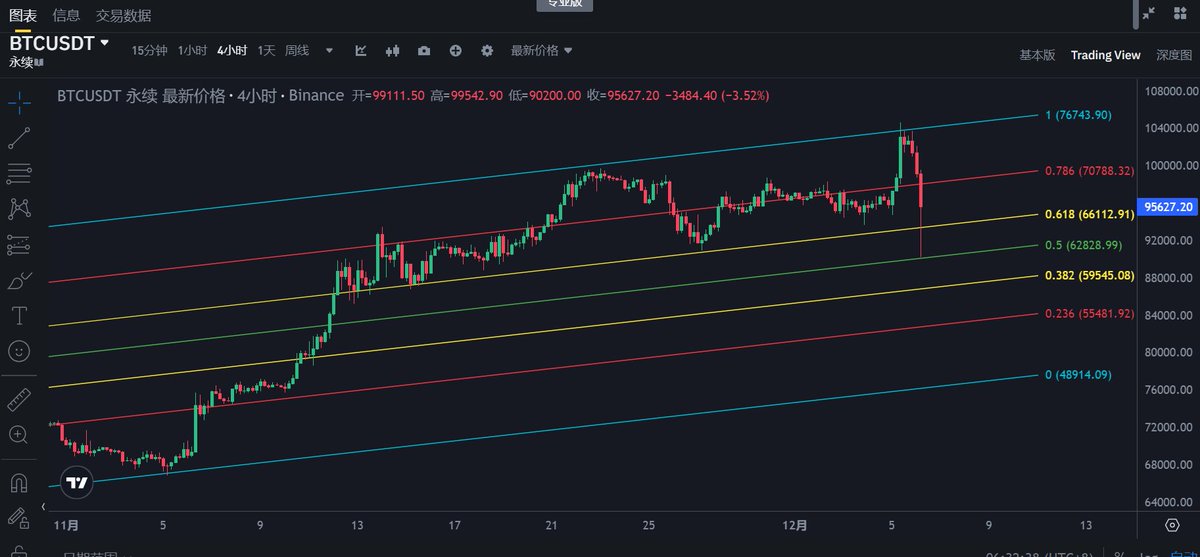Open the 最新价格 price type dropdown
The height and width of the screenshot is (557, 1200).
click(x=541, y=50)
